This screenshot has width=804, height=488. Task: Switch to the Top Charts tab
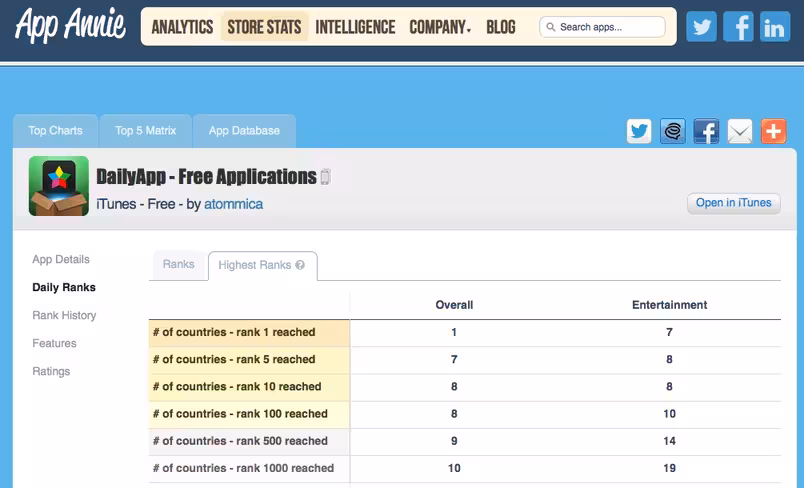(55, 131)
